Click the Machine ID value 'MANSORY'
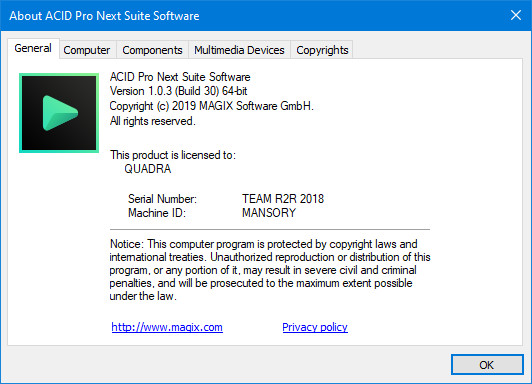532x384 pixels. (x=269, y=213)
